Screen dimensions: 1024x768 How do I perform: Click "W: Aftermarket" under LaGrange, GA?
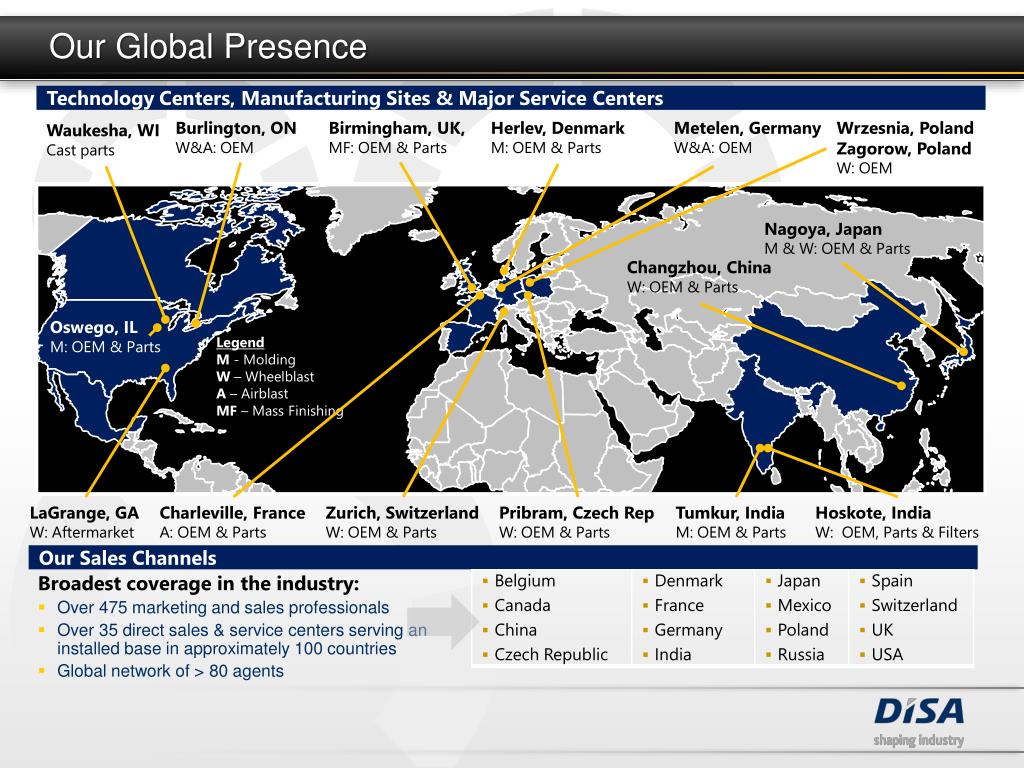point(82,532)
